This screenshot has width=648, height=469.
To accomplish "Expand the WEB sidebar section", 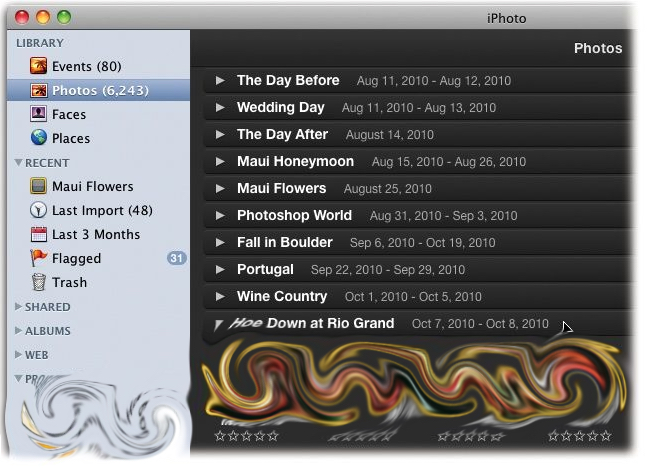I will click(18, 355).
